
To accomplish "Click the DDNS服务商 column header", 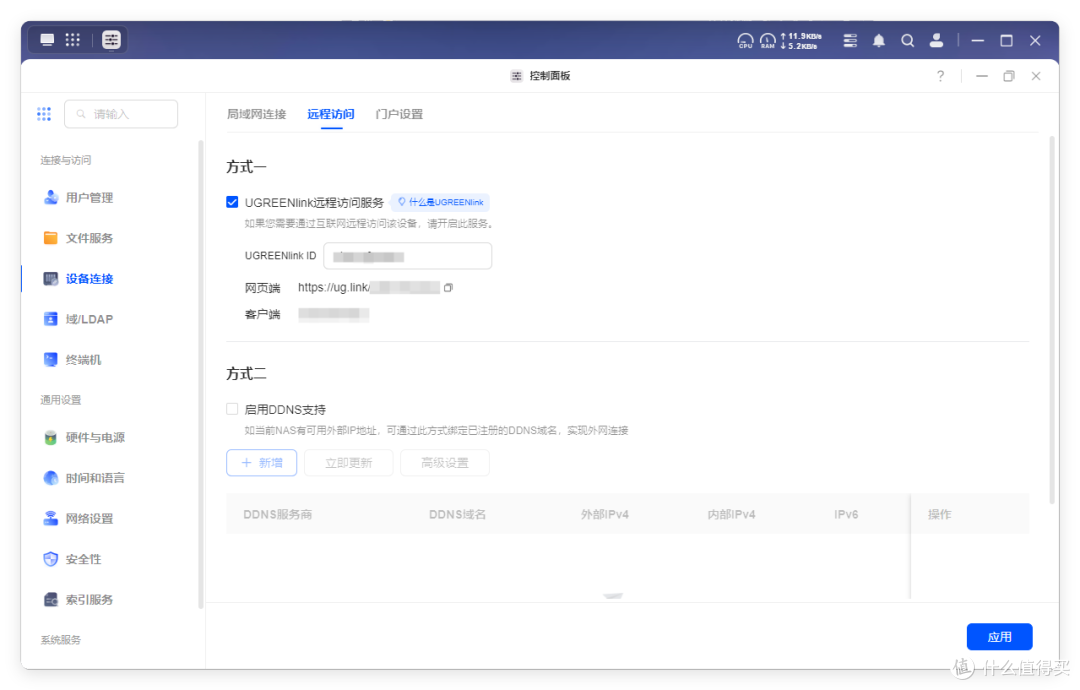I will click(278, 514).
